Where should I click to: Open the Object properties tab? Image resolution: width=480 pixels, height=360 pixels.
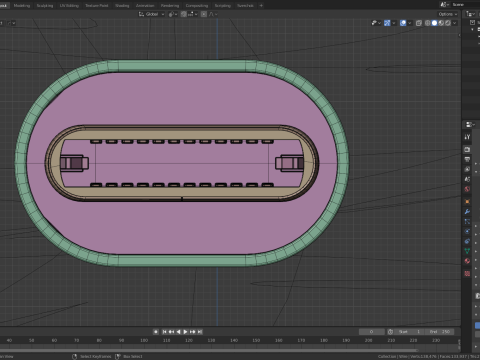(x=467, y=201)
